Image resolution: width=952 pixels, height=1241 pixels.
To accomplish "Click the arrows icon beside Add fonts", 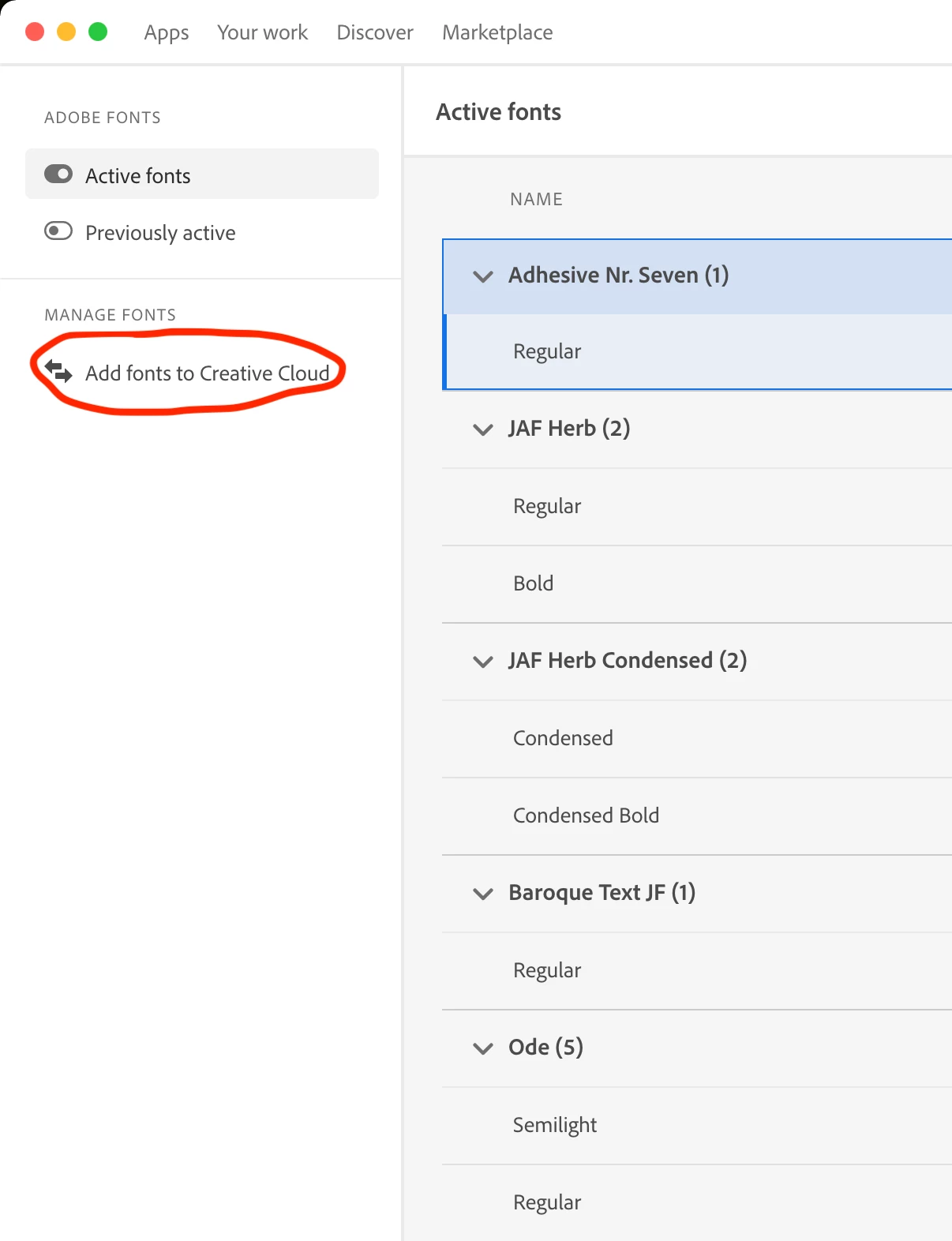I will point(58,370).
